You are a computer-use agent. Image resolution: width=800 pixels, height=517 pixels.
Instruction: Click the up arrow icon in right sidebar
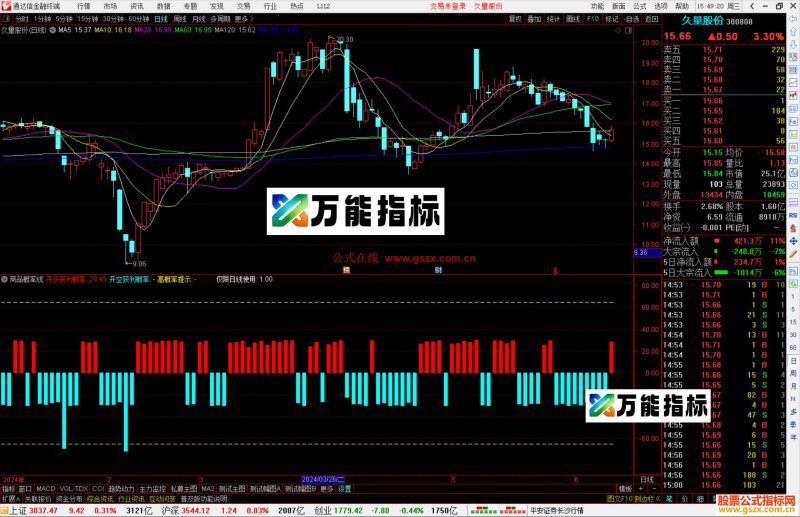point(793,33)
